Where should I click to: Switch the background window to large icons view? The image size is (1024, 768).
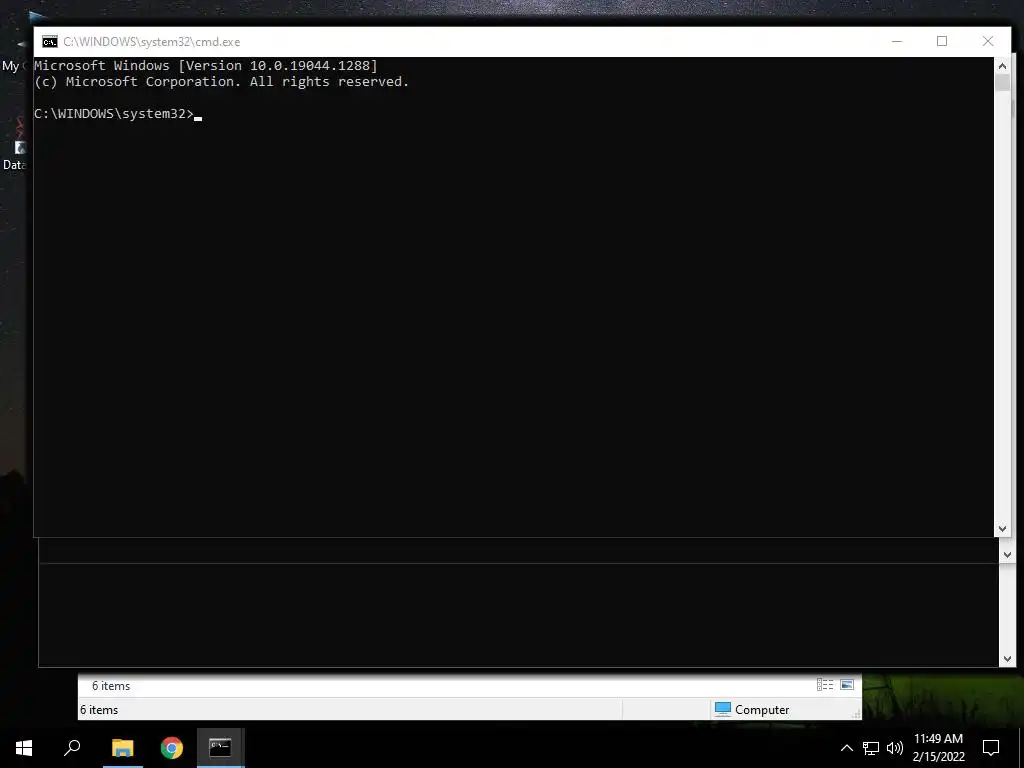(847, 684)
